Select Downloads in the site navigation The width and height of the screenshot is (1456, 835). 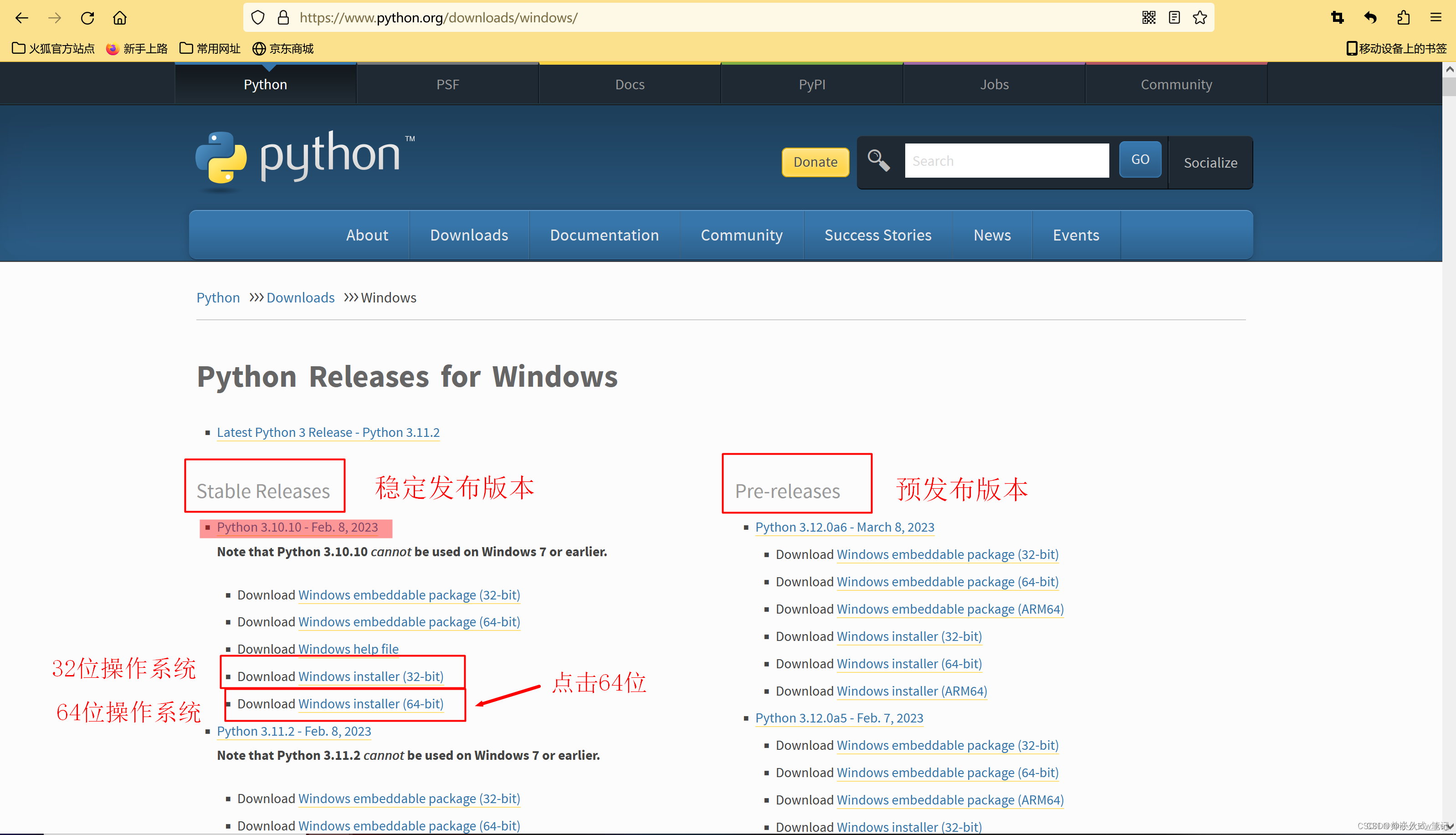click(468, 235)
